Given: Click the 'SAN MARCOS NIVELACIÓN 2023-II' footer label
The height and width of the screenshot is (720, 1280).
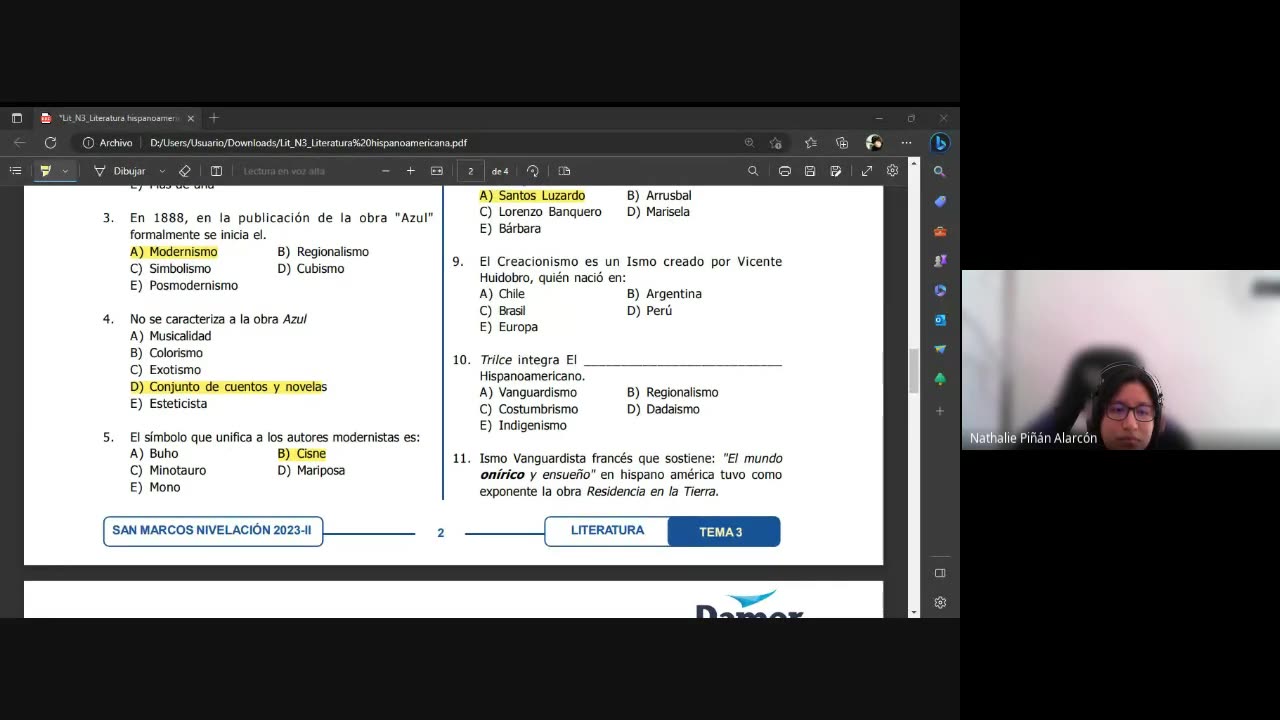Looking at the screenshot, I should click(x=213, y=531).
